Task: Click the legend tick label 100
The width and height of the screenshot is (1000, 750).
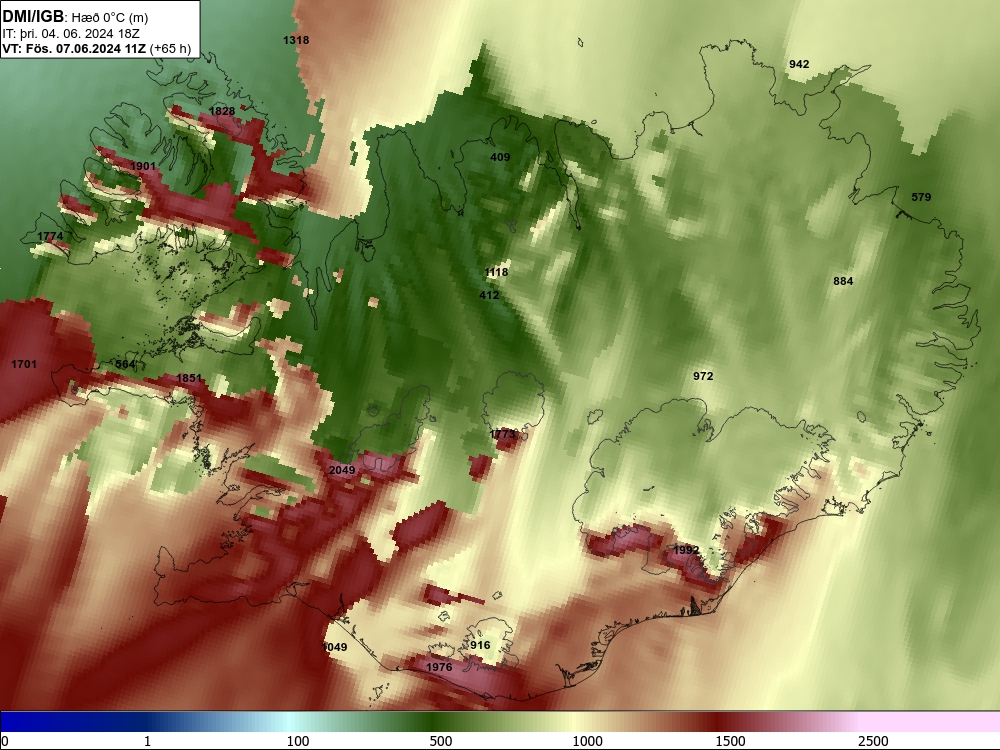Action: tap(298, 741)
